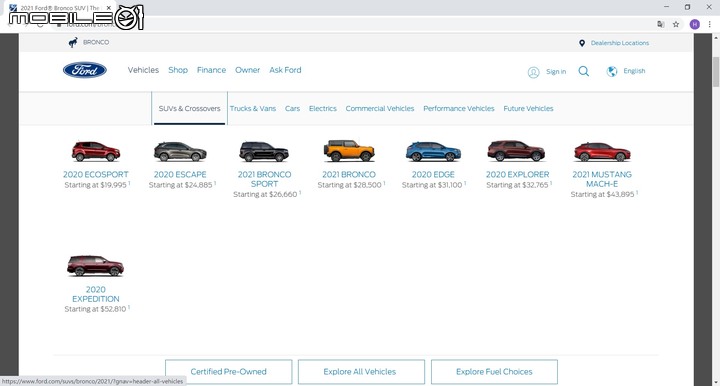Open the 2021 MUSTANG MACH-E link
Screen dimensions: 720x386
click(x=602, y=179)
